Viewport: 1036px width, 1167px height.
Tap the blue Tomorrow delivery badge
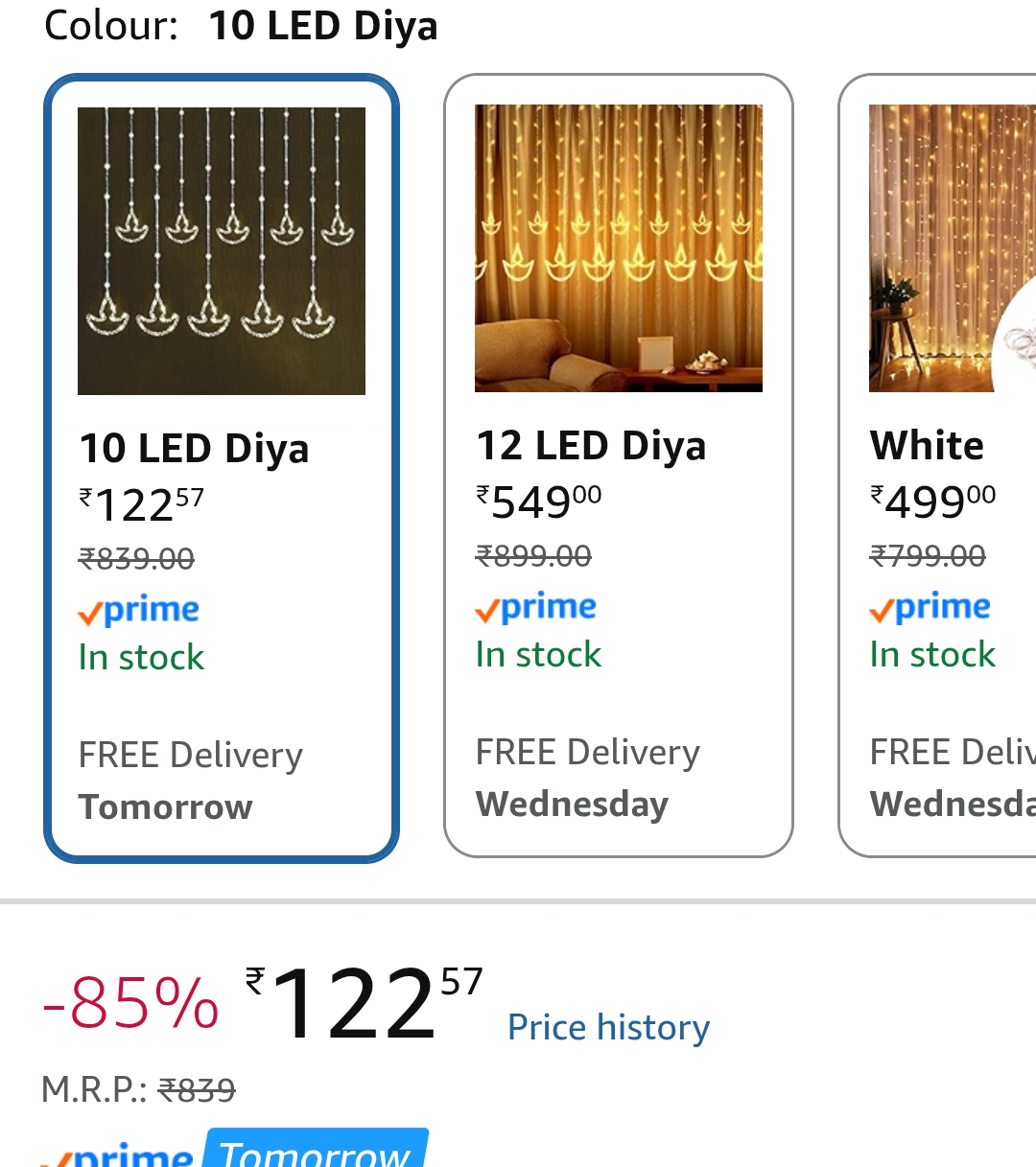pyautogui.click(x=317, y=1151)
